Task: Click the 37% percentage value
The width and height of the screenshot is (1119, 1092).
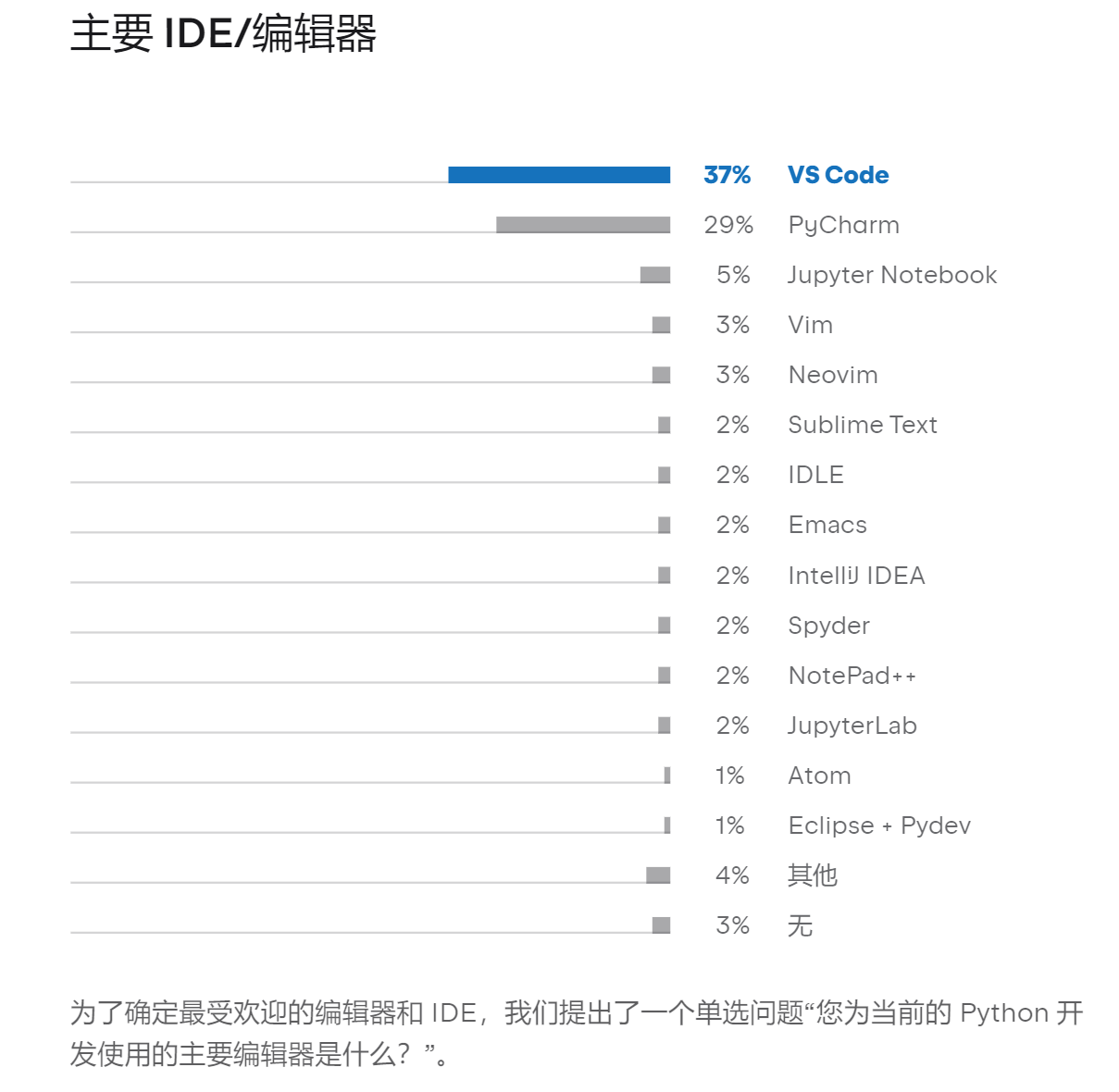Action: (x=727, y=175)
